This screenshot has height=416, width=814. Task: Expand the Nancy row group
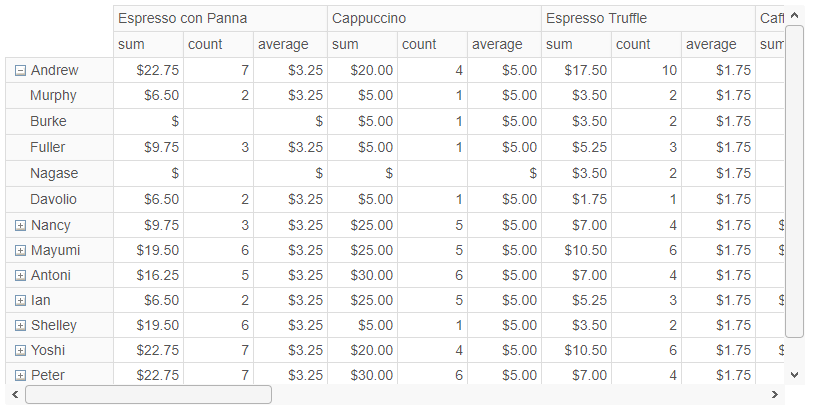[20, 225]
